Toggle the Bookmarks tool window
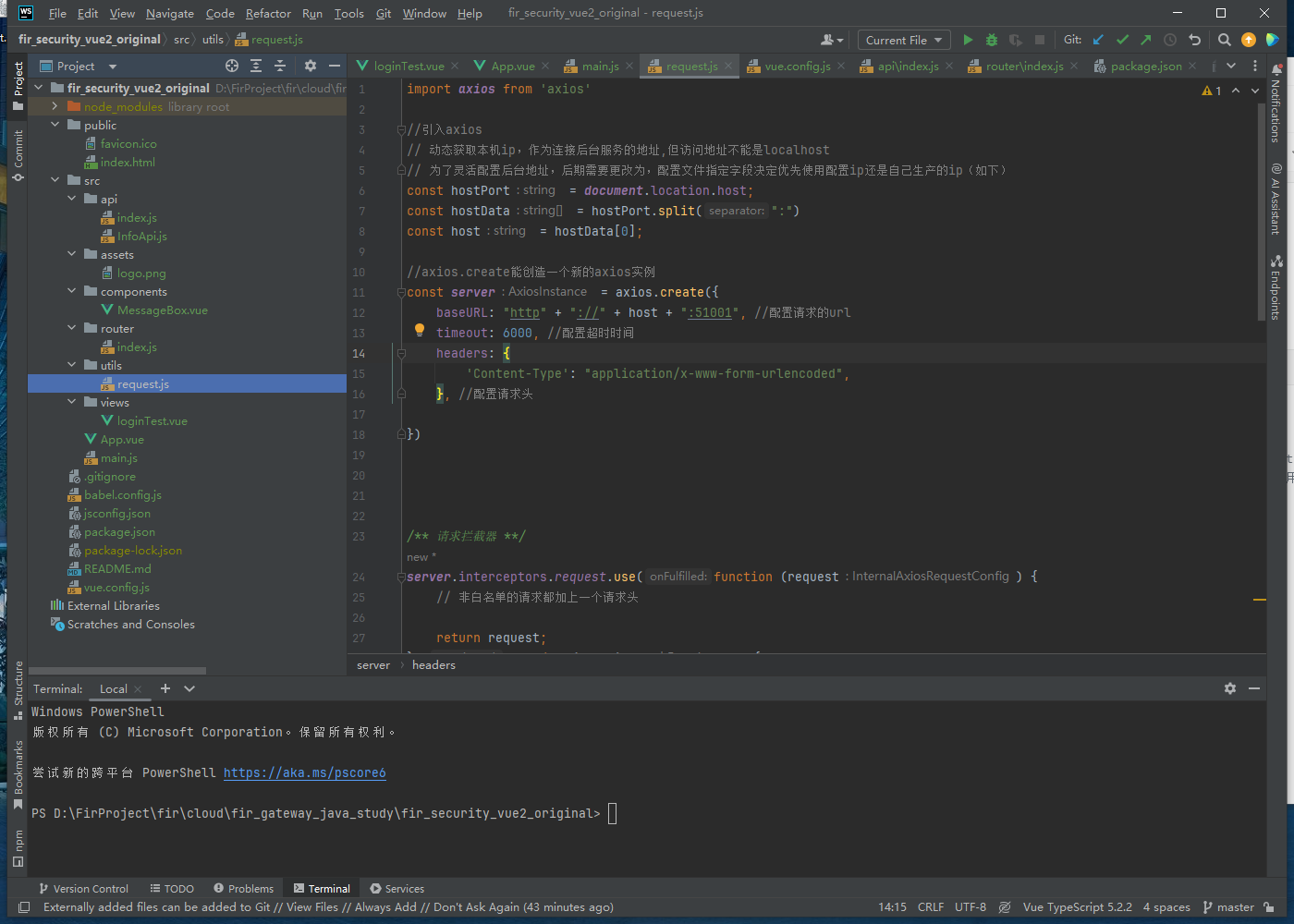The image size is (1294, 924). 18,774
